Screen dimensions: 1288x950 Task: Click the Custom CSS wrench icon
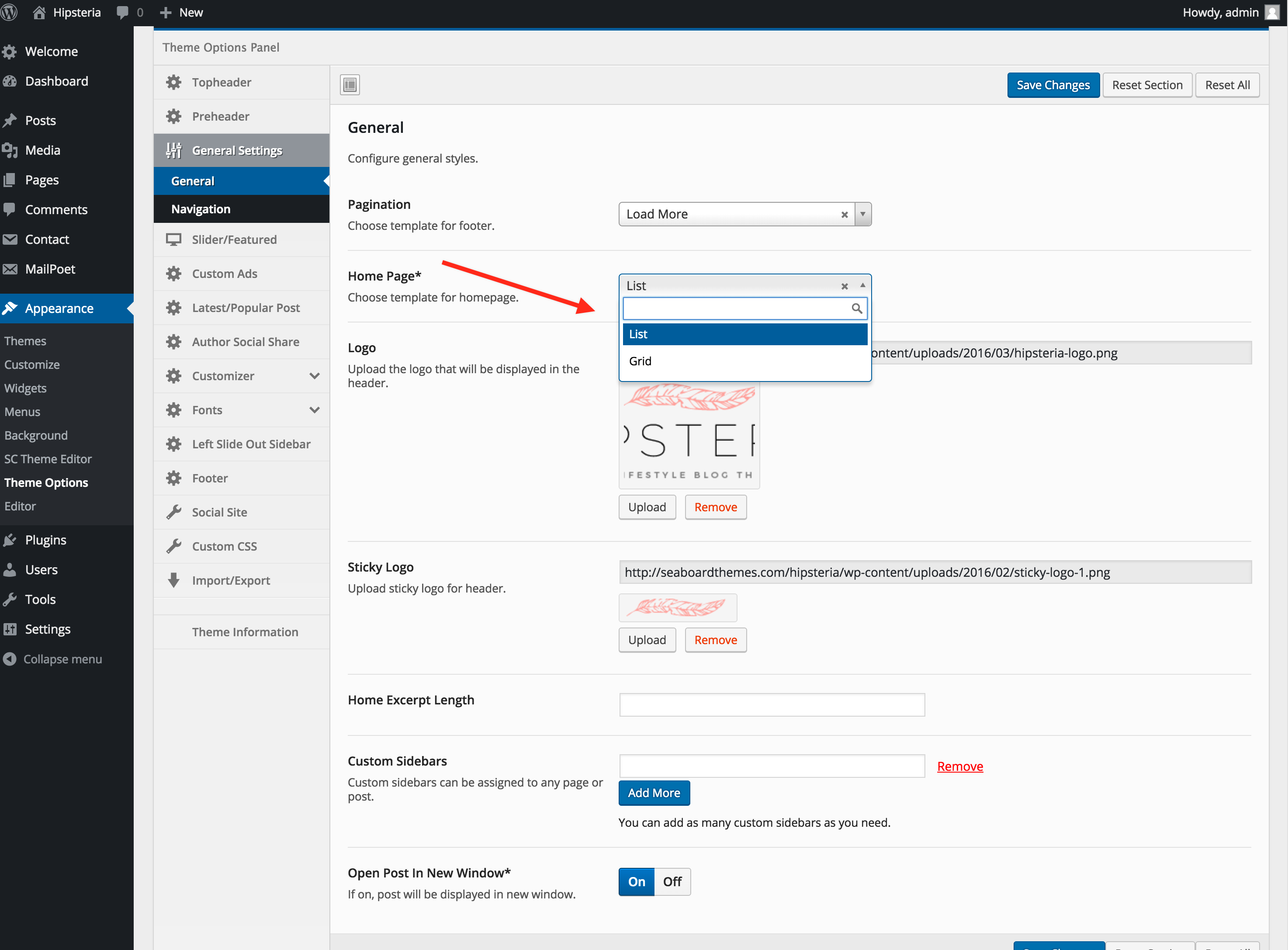(173, 546)
